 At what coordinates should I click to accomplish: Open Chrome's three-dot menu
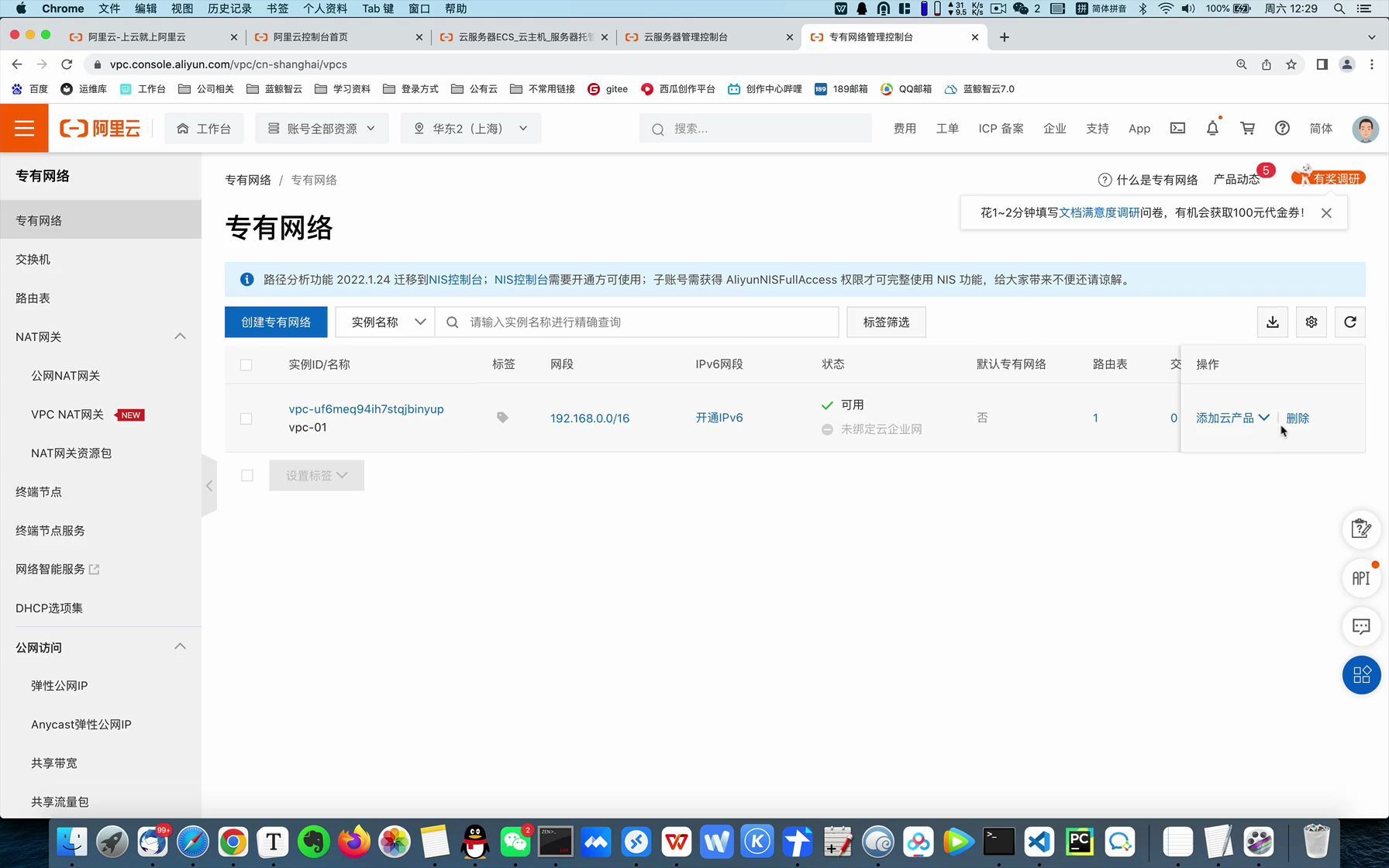(x=1373, y=64)
